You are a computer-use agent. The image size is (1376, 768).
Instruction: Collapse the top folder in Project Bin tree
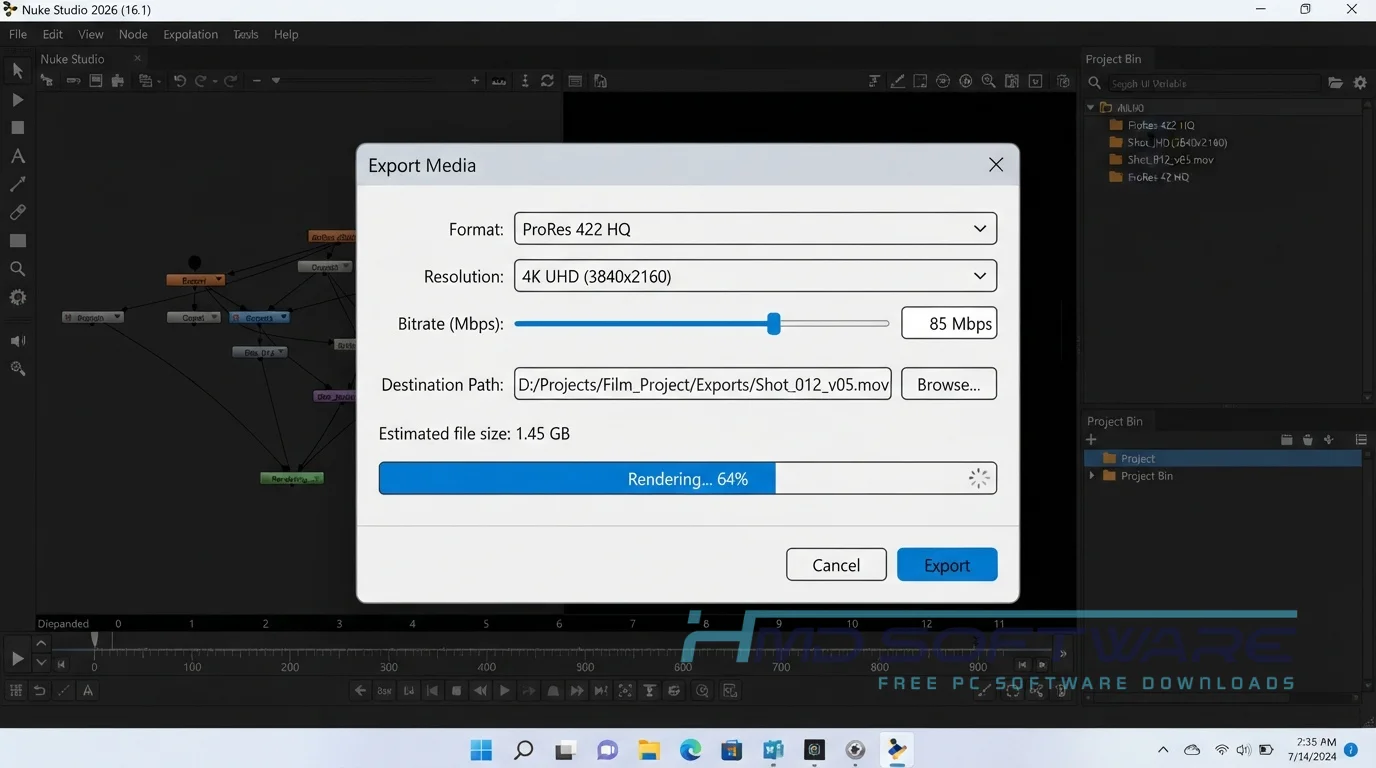coord(1091,107)
